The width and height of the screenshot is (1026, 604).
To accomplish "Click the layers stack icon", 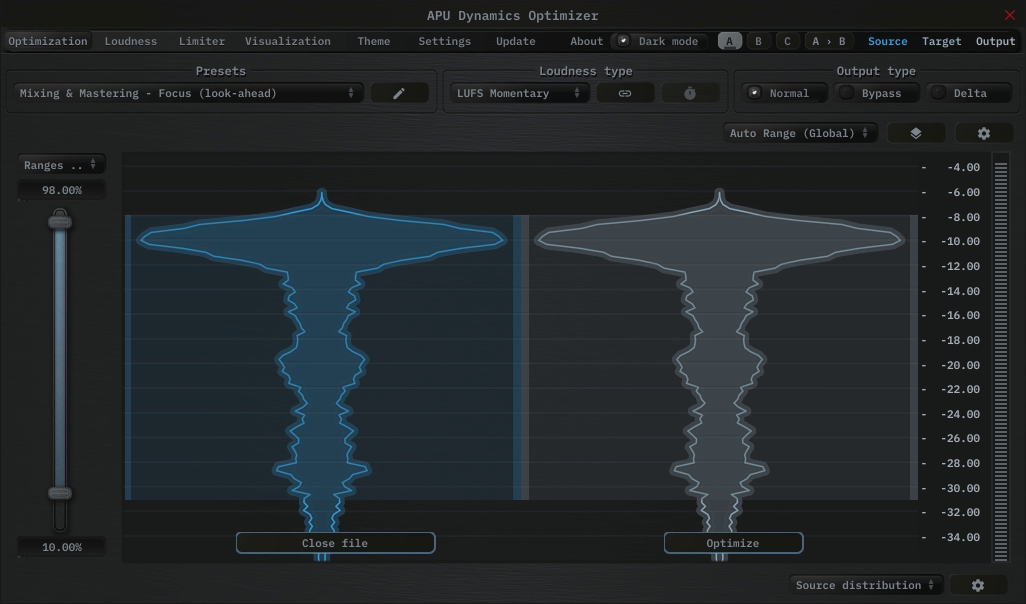I will (x=915, y=133).
